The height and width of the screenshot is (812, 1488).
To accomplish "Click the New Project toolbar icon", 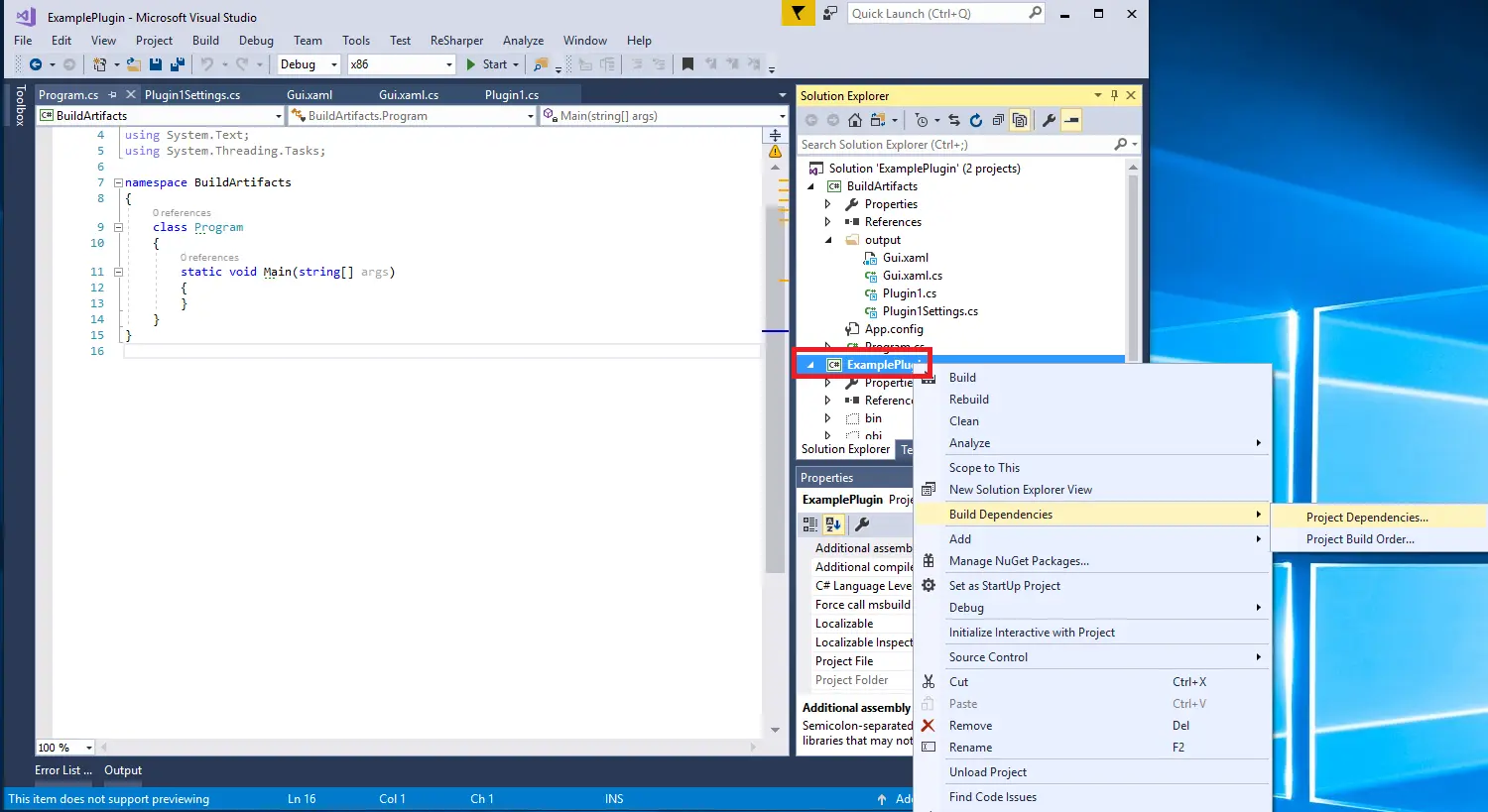I will click(99, 64).
